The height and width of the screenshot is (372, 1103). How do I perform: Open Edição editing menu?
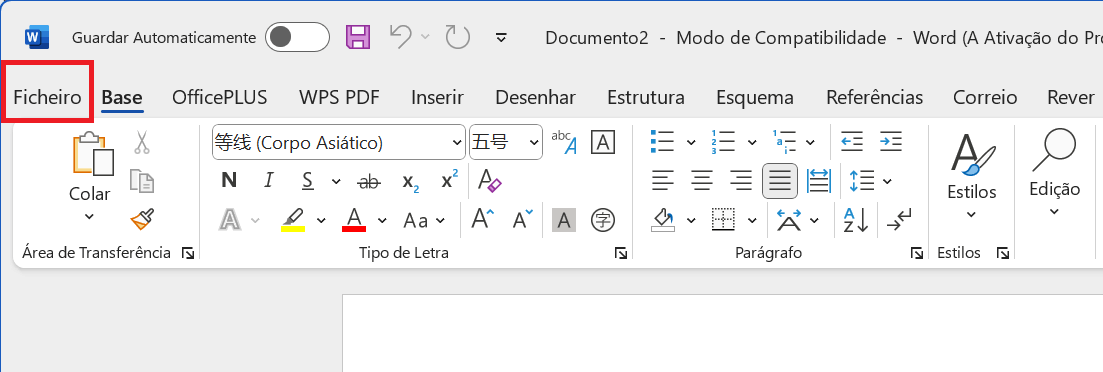click(1054, 173)
